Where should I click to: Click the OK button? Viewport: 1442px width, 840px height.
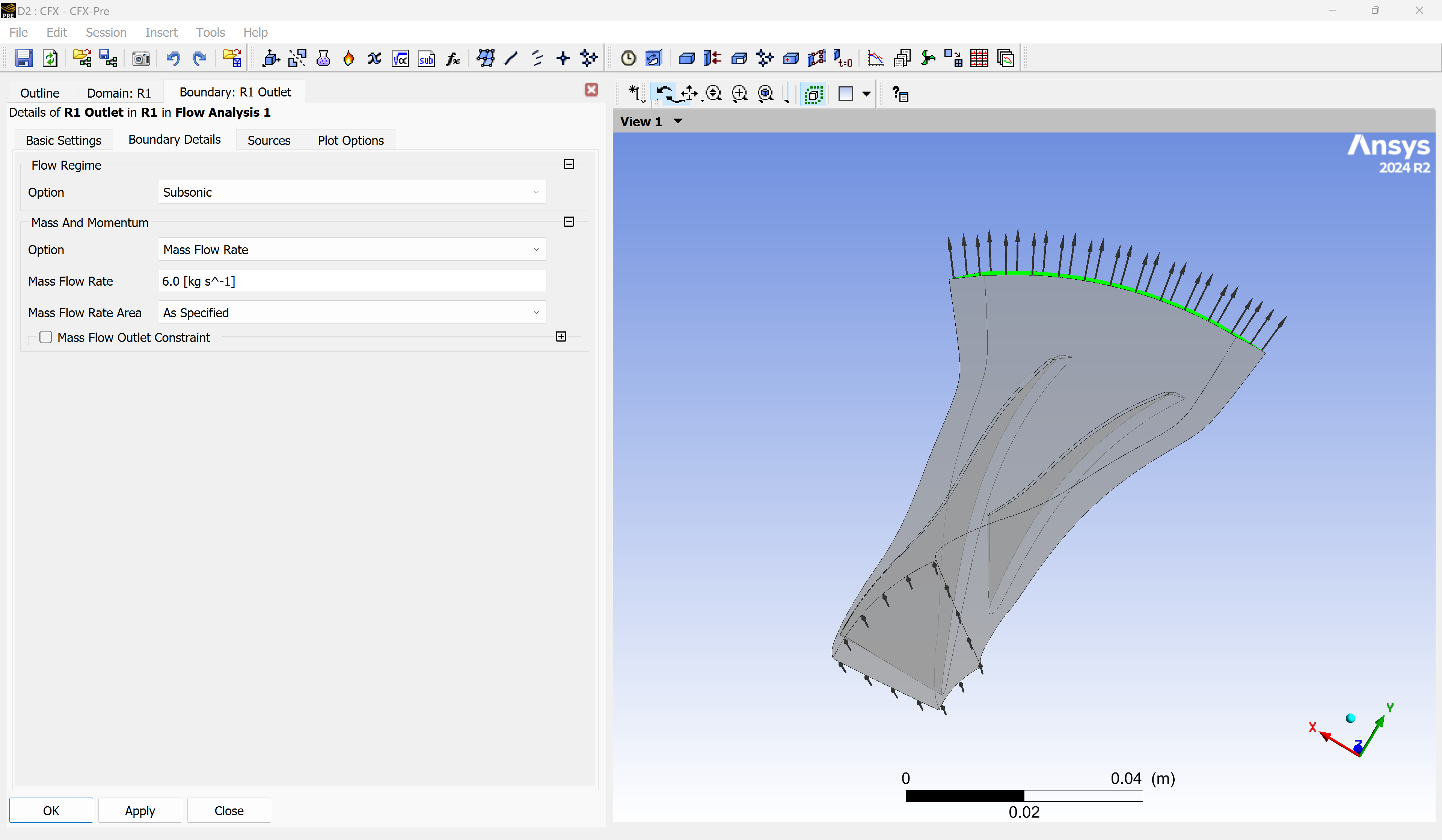[51, 810]
